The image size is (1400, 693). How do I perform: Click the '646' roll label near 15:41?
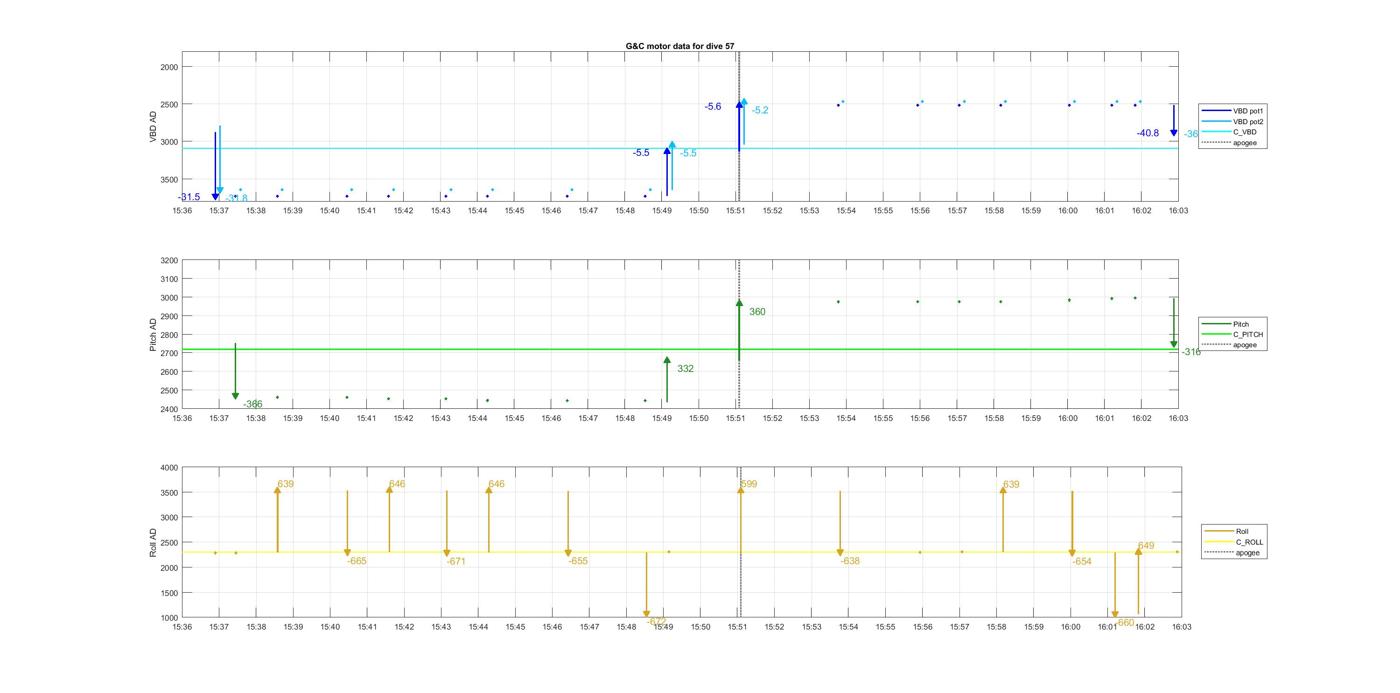tap(397, 484)
